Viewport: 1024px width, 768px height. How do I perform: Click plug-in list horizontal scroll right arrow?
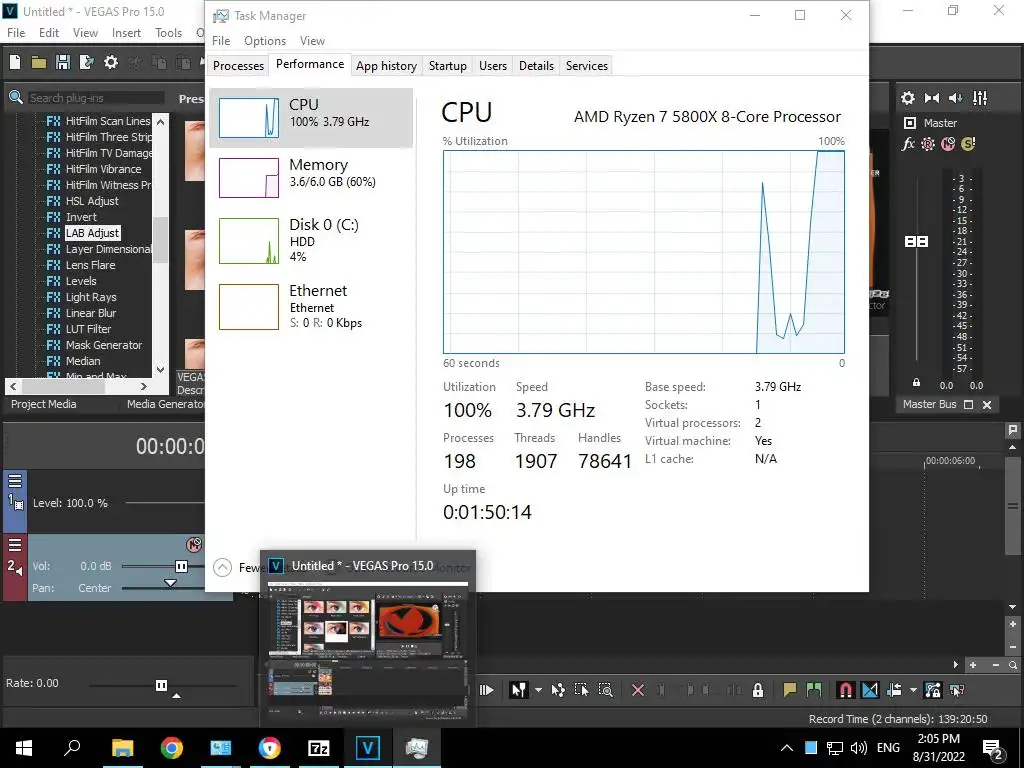coord(144,386)
